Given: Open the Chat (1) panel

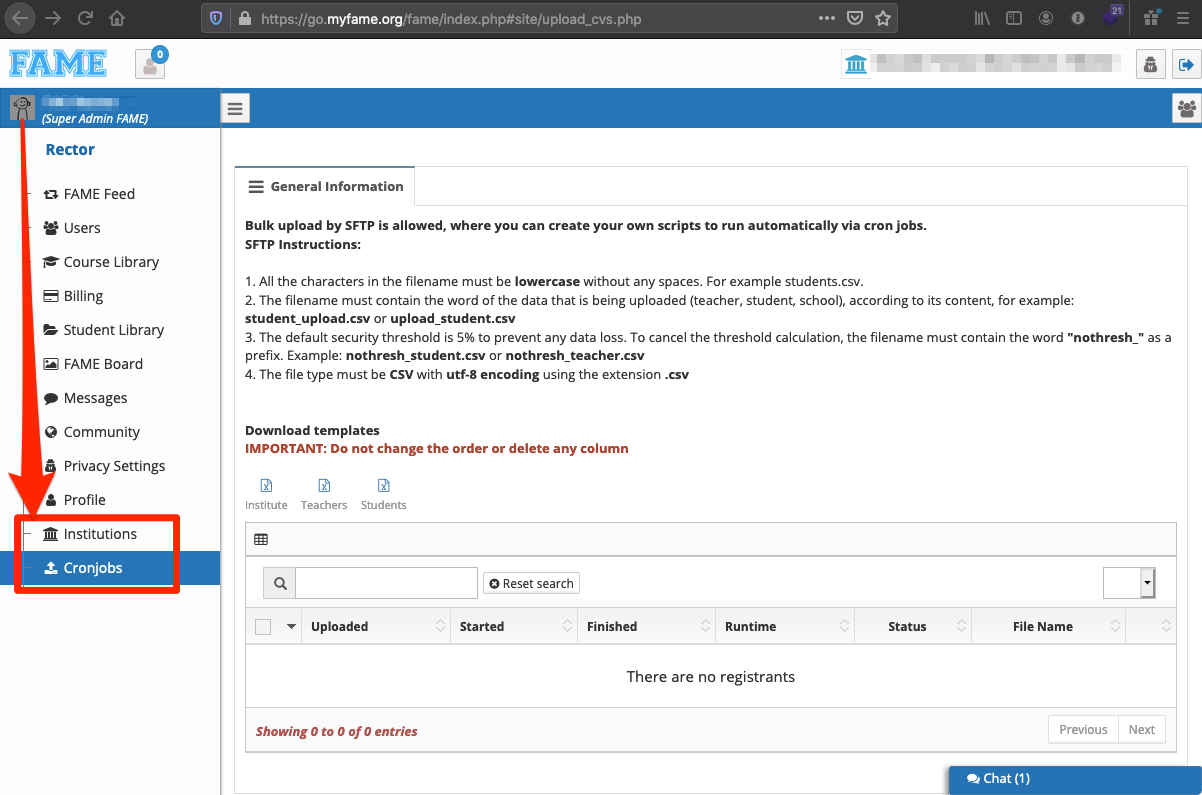Looking at the screenshot, I should tap(1075, 779).
